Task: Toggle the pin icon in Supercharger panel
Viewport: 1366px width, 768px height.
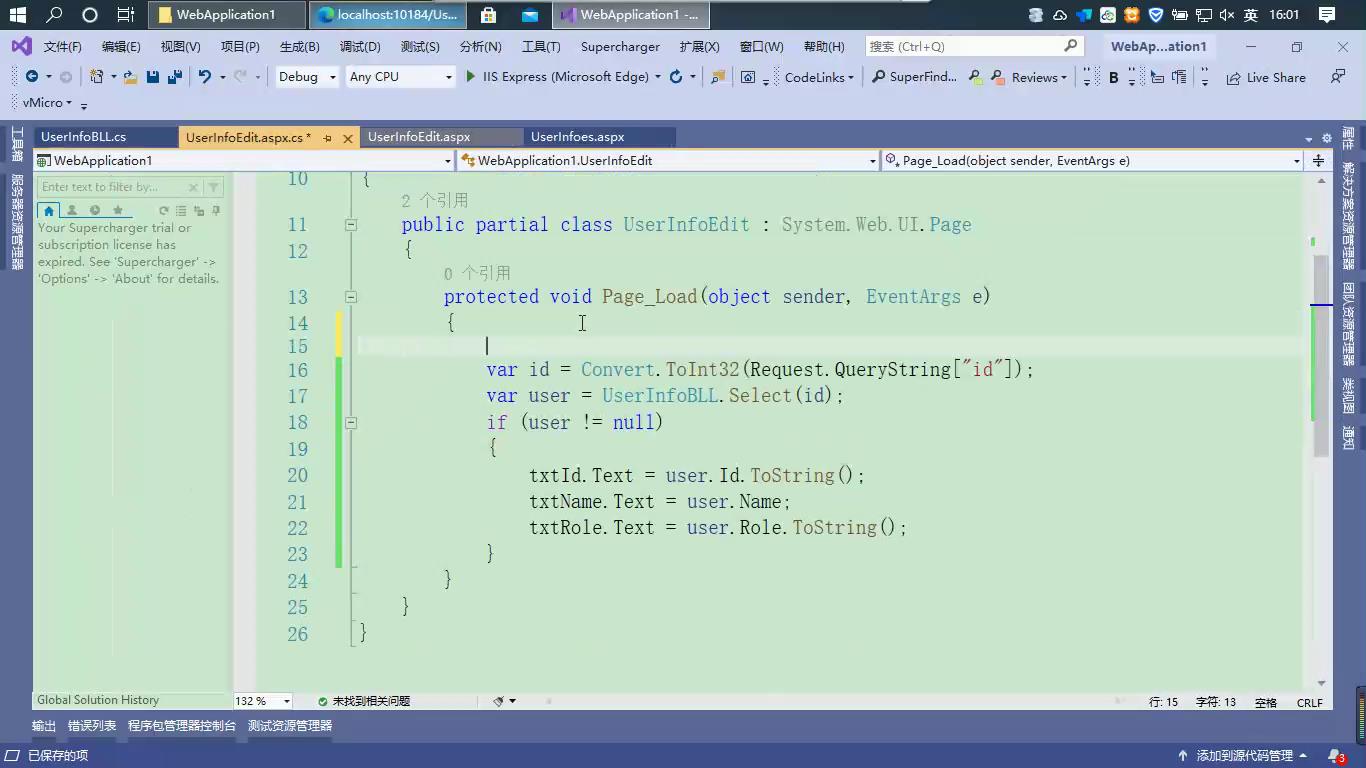Action: coord(216,210)
